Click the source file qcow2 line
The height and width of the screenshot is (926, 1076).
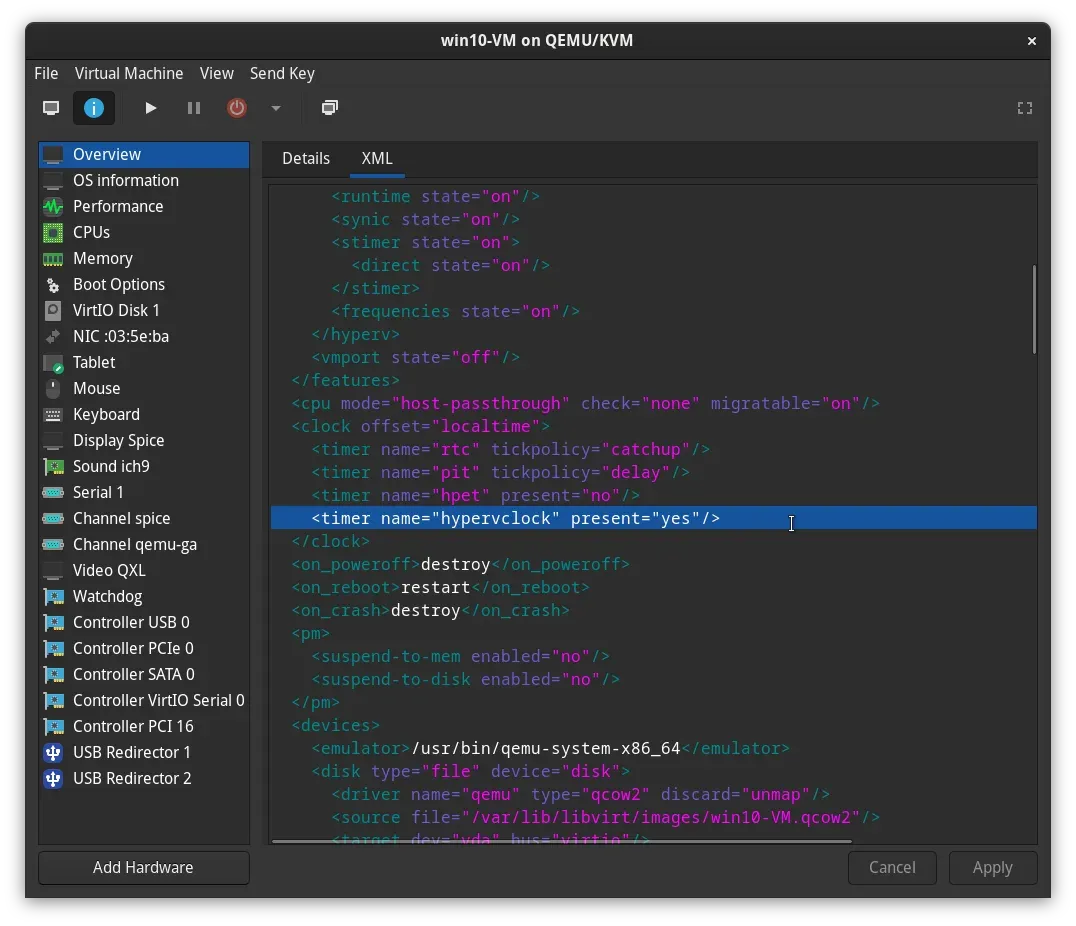tap(605, 818)
